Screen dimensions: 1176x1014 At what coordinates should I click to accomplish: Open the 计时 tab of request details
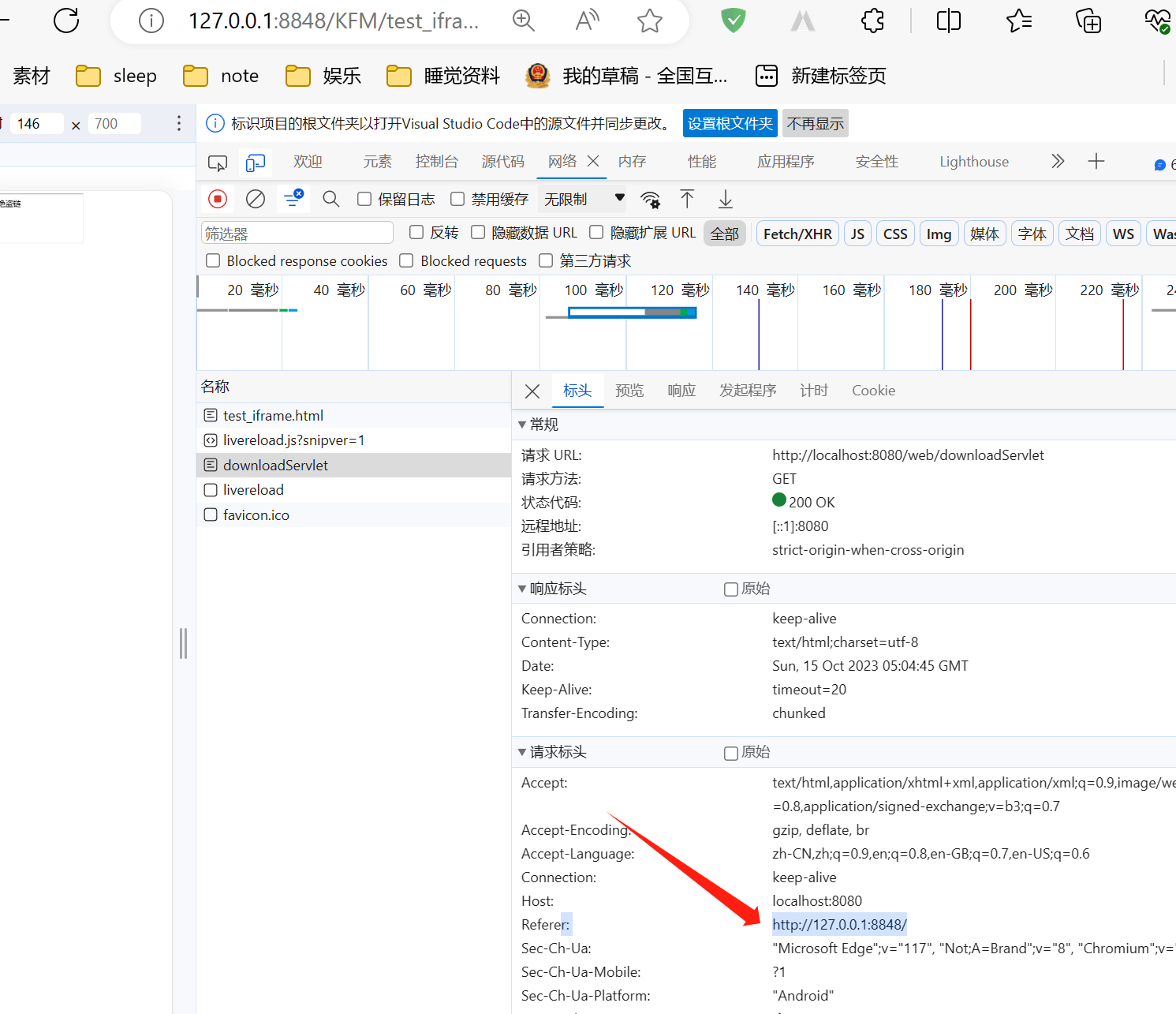coord(814,391)
